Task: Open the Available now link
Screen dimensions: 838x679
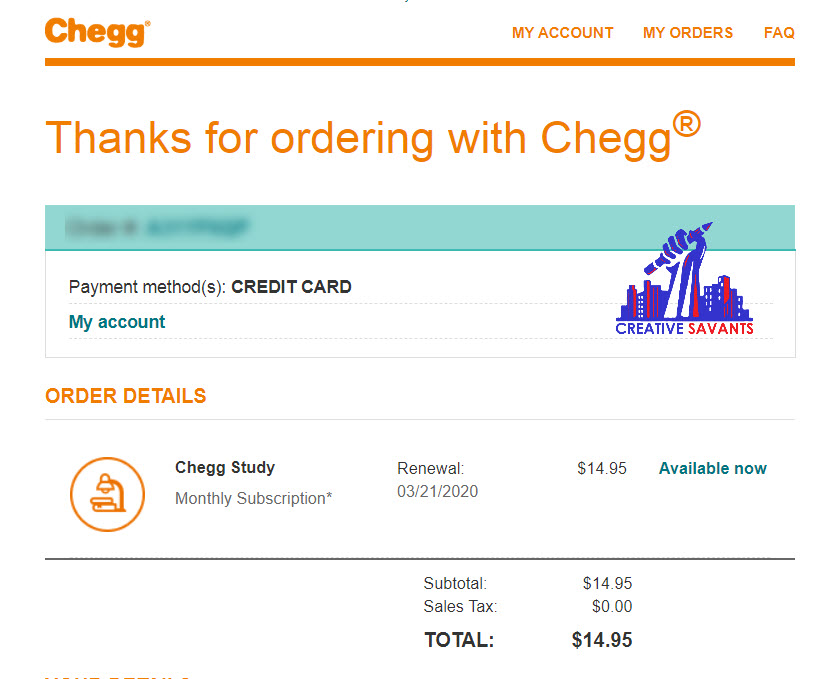Action: point(712,467)
